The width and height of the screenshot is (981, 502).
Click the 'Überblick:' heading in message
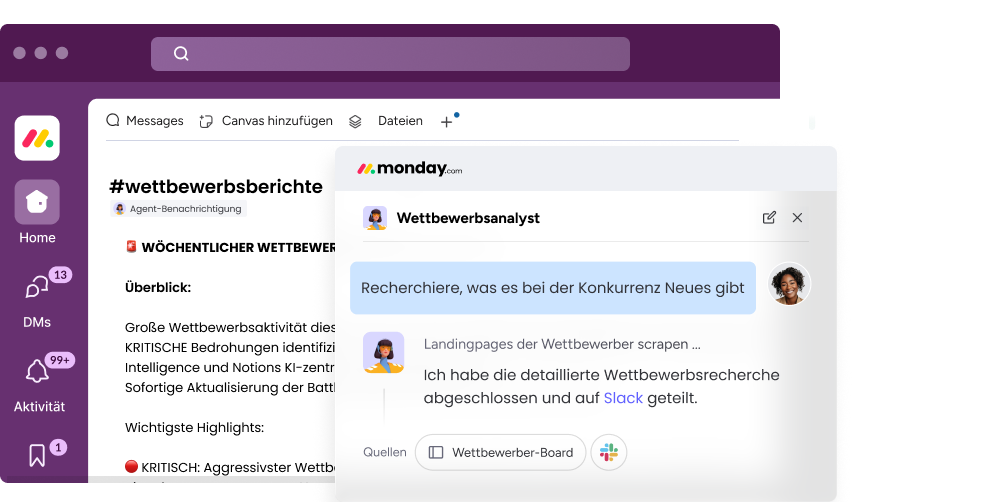(158, 287)
